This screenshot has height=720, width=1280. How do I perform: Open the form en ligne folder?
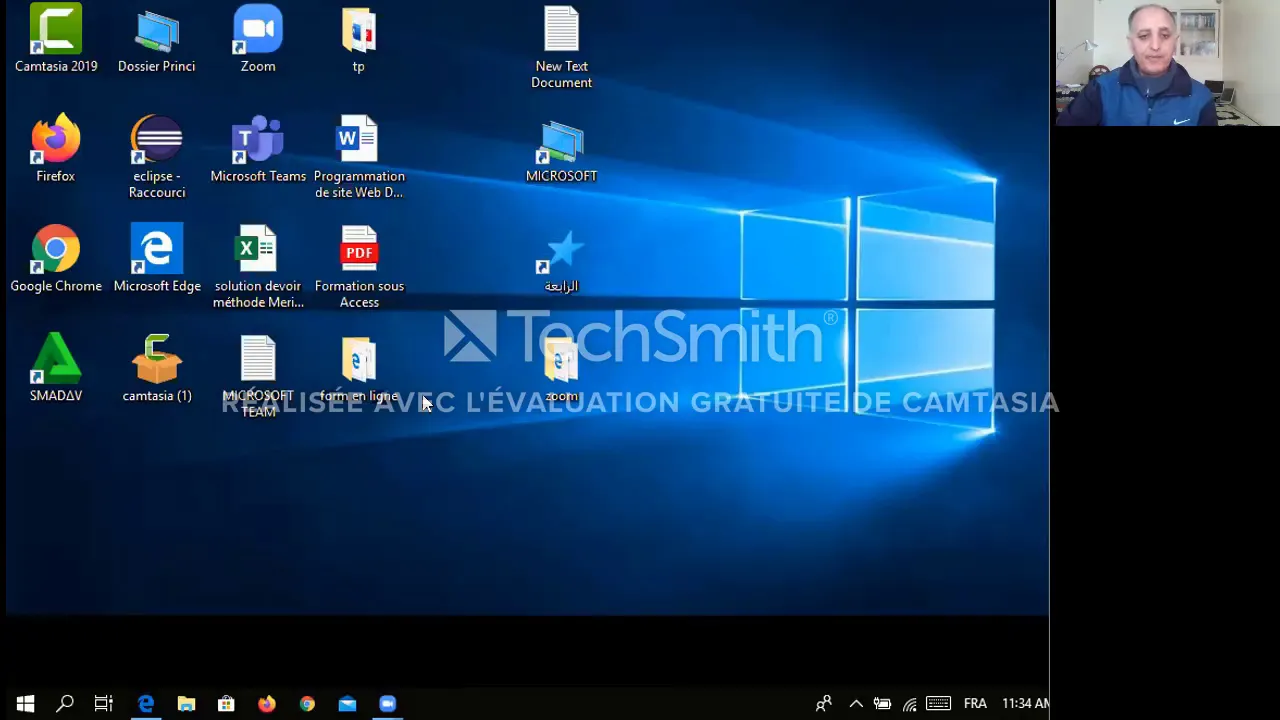pos(359,369)
